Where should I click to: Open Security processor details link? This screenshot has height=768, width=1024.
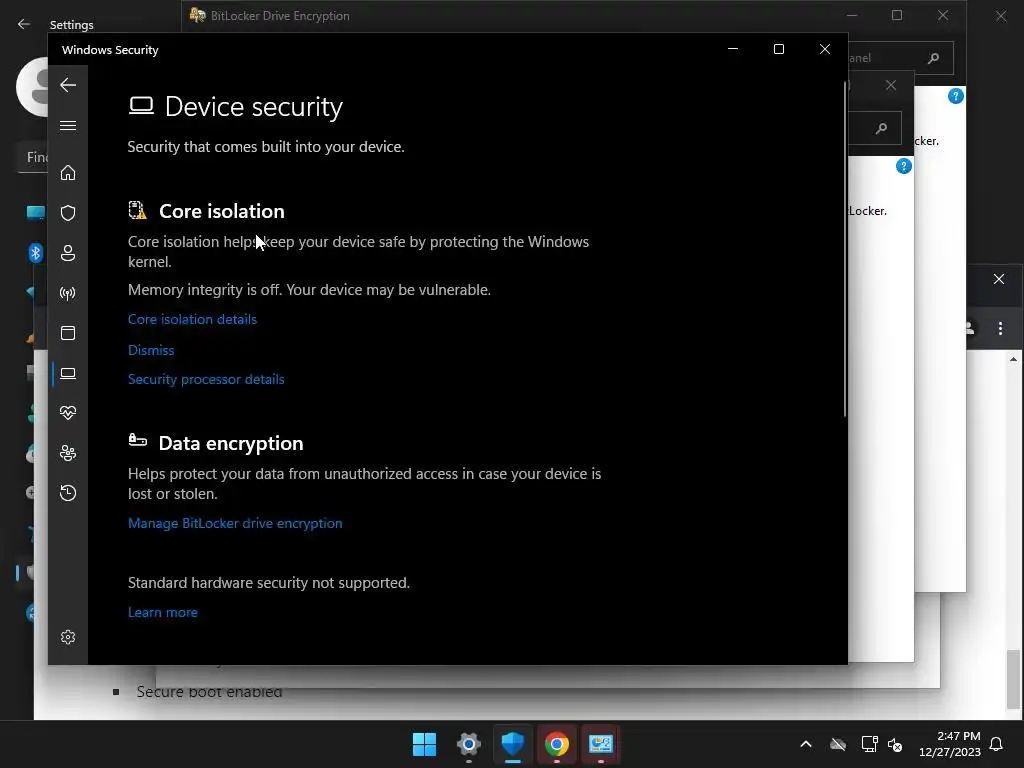click(x=206, y=379)
